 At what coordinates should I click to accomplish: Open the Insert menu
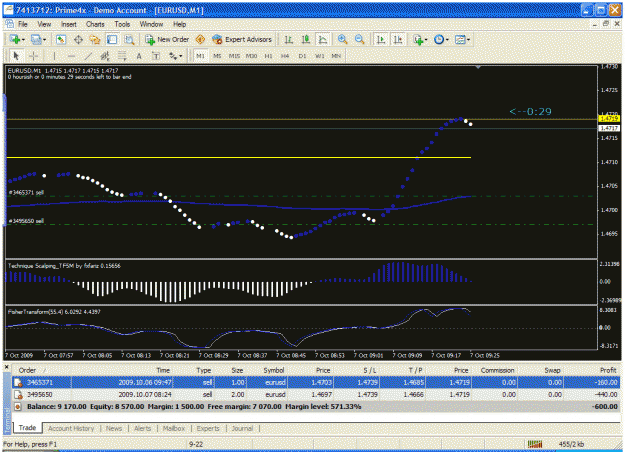(x=69, y=24)
